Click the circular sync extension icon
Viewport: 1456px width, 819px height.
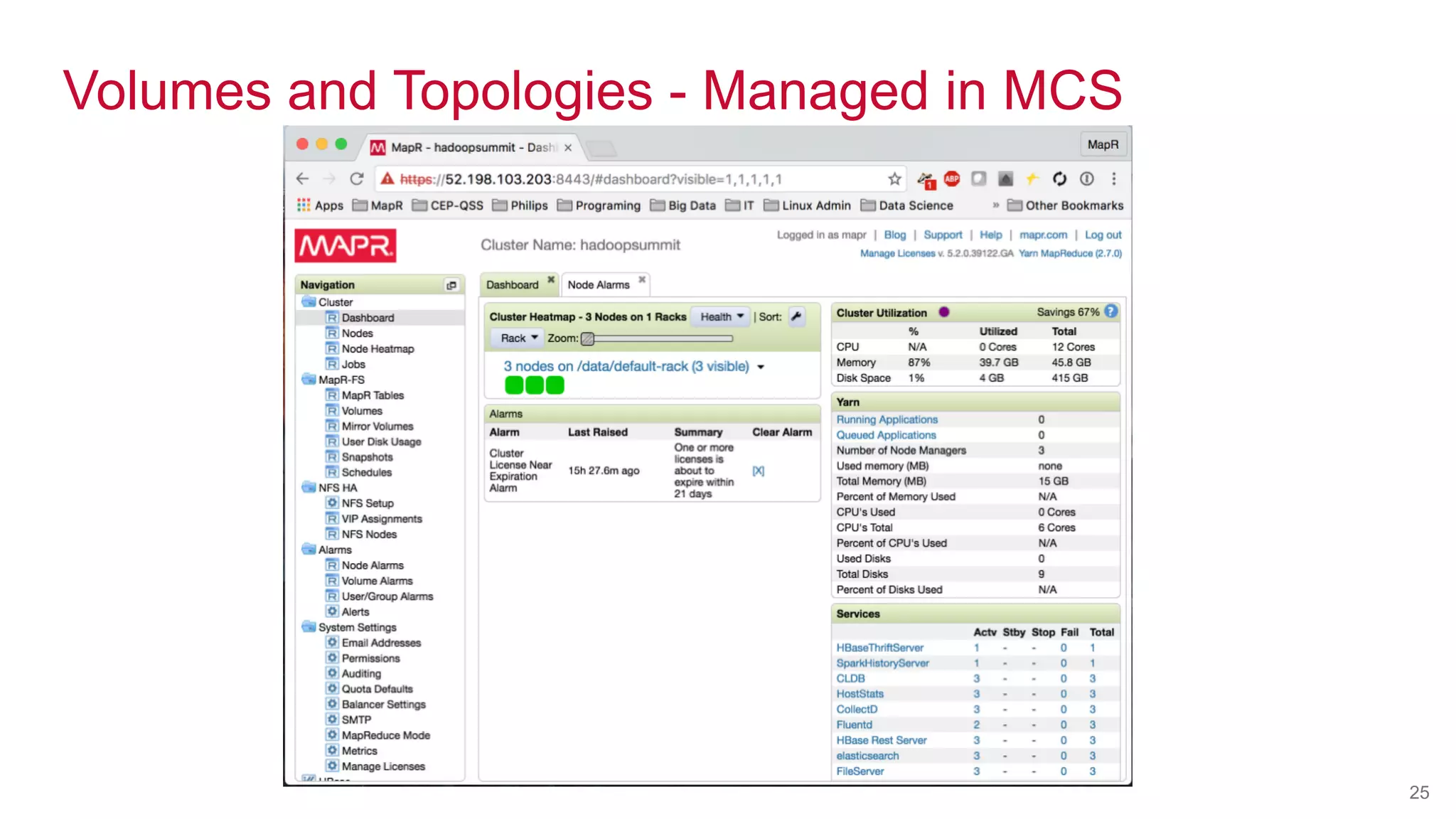[x=1059, y=178]
